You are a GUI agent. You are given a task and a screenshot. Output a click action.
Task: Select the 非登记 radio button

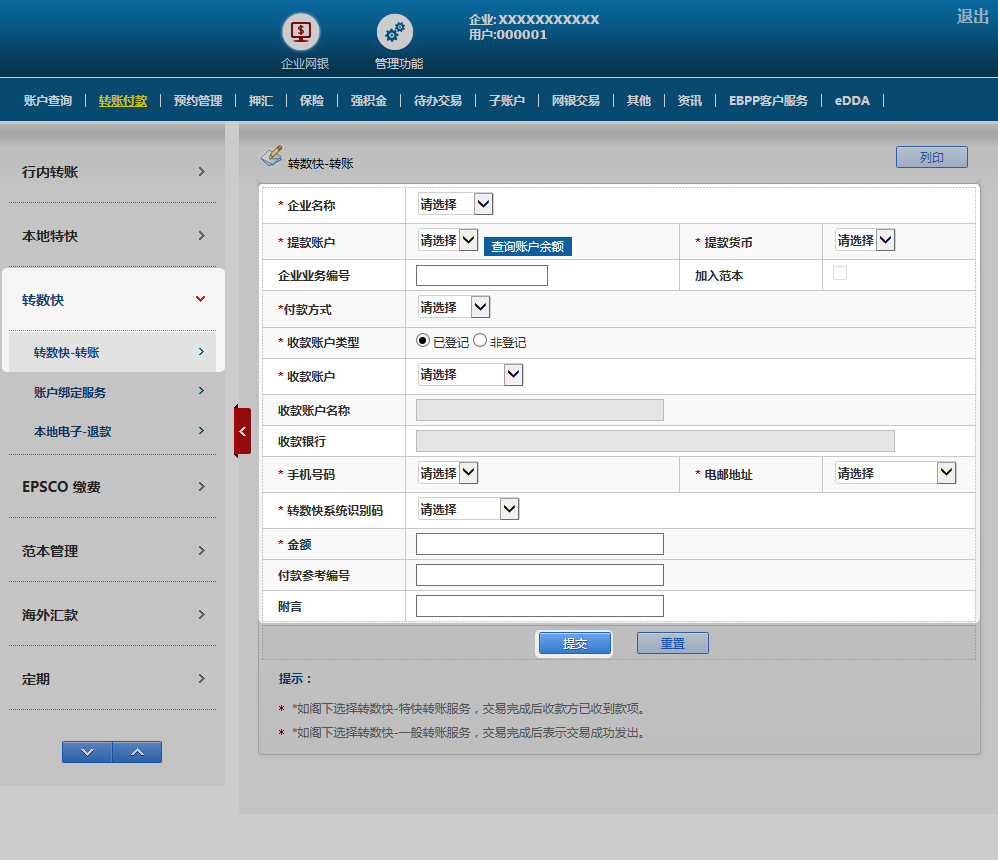(480, 341)
